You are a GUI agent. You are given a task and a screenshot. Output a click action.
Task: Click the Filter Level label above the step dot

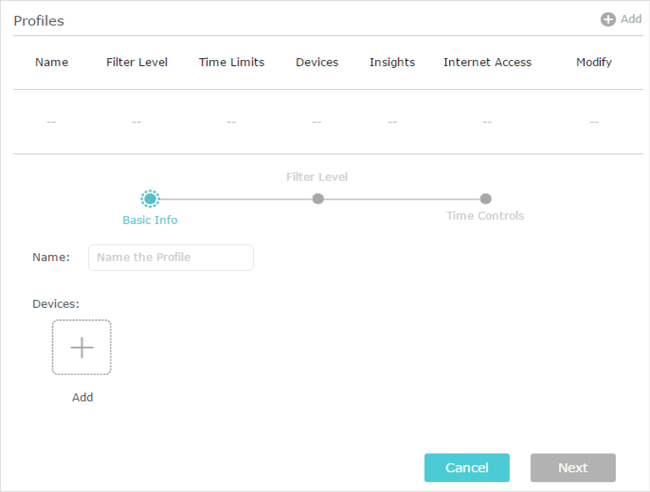(317, 177)
